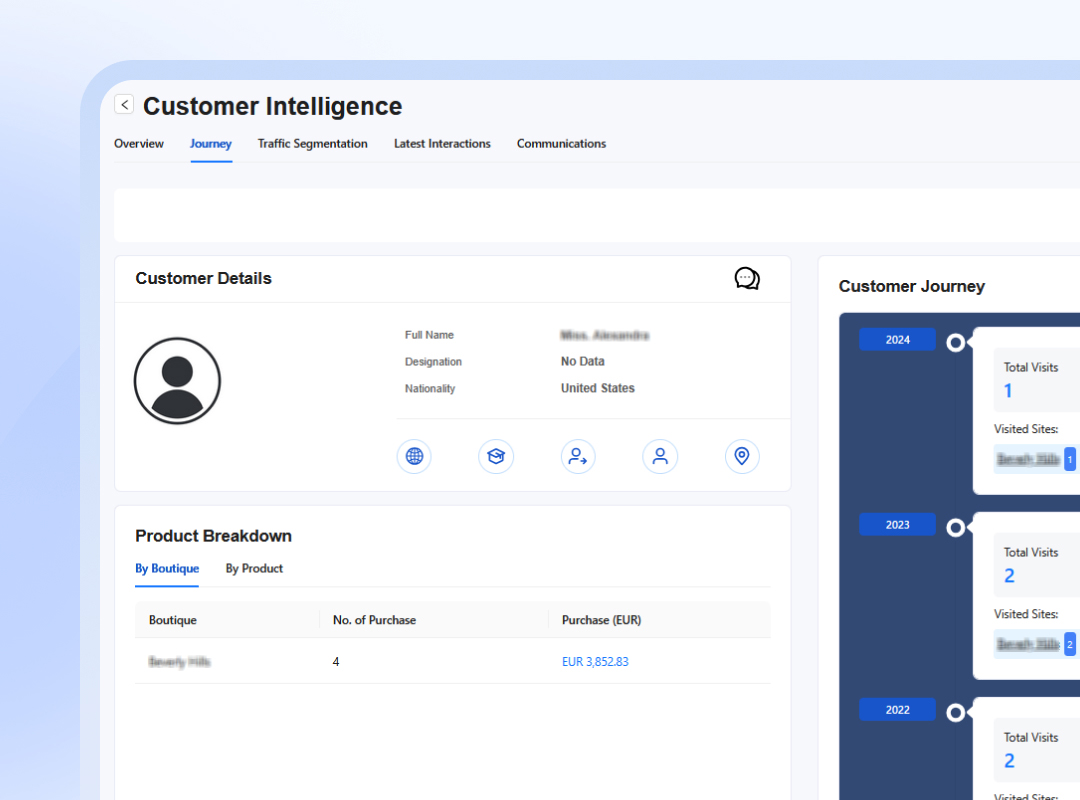Click the graduation cap icon
This screenshot has width=1080, height=800.
[496, 456]
